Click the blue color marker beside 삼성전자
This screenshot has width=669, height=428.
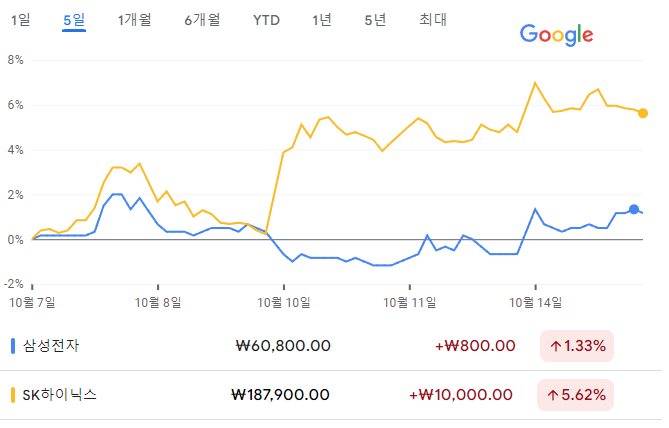[x=13, y=346]
